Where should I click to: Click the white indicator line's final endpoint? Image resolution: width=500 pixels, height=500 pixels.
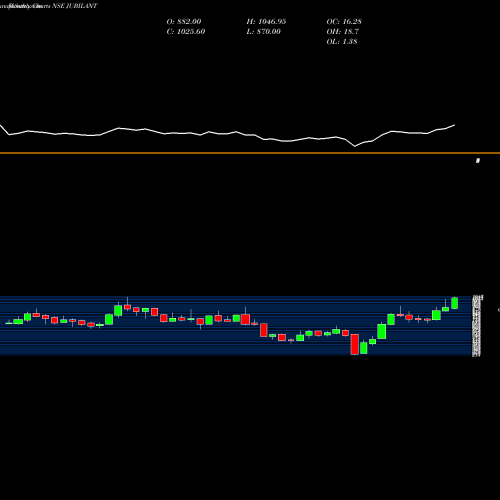coord(455,125)
